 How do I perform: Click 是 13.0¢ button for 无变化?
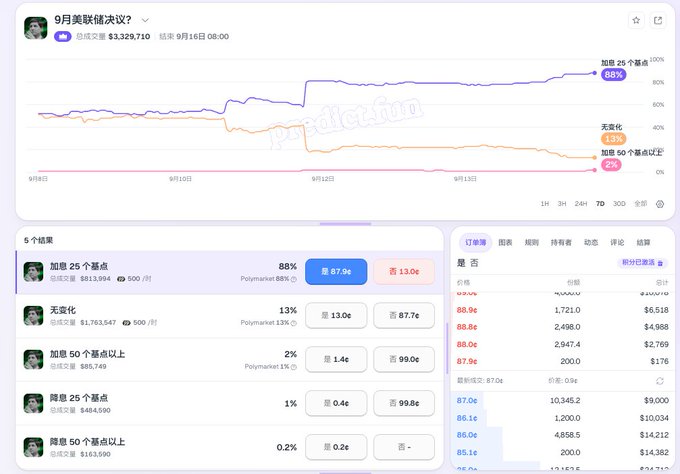[336, 315]
